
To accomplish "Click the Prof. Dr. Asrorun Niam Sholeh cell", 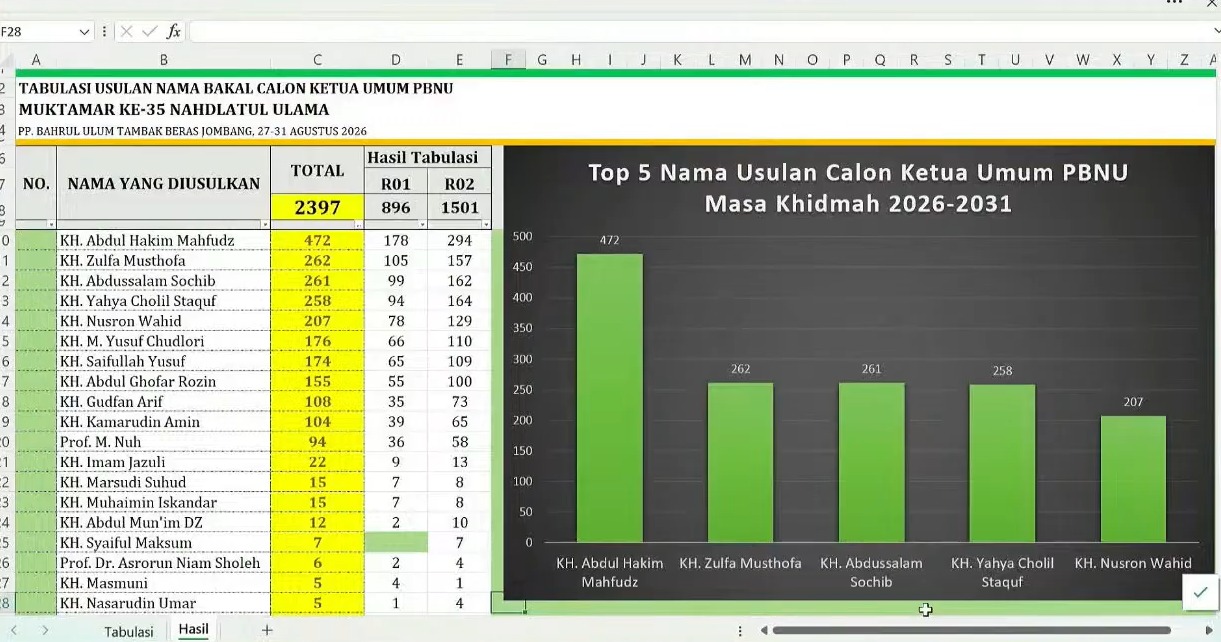I will (x=163, y=563).
